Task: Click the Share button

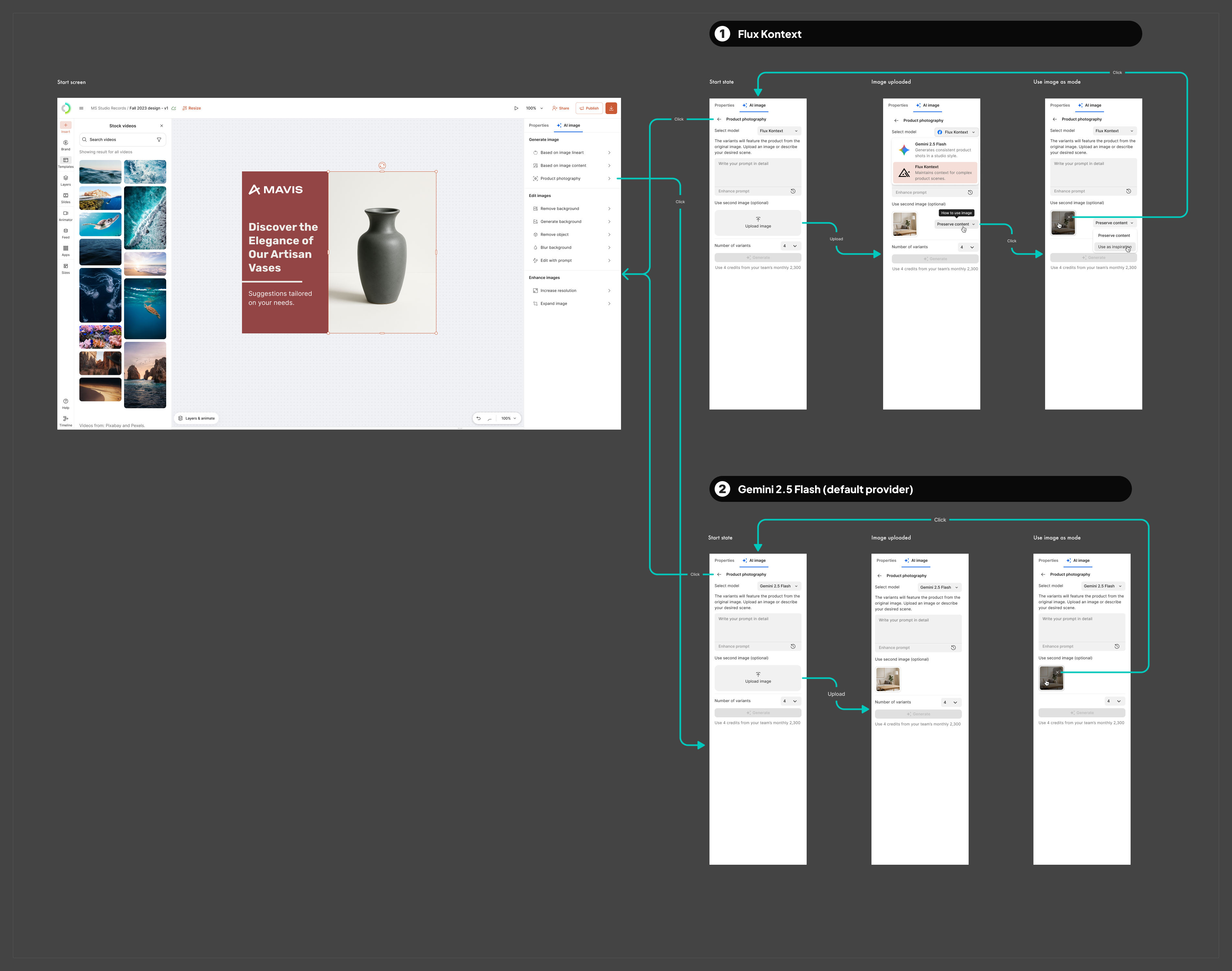Action: 560,108
